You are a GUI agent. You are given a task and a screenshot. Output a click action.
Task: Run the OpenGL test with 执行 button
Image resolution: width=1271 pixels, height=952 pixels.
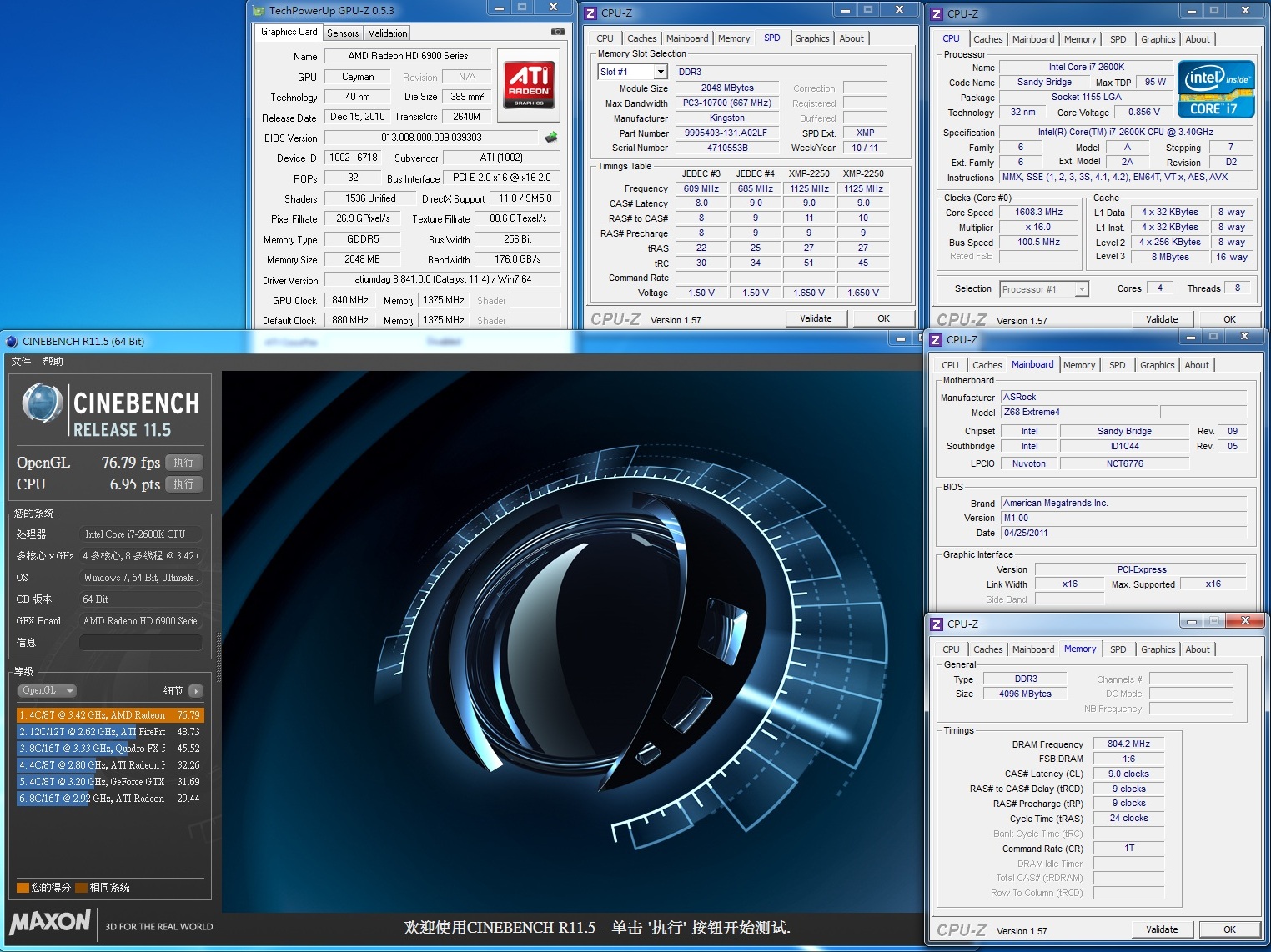coord(183,463)
